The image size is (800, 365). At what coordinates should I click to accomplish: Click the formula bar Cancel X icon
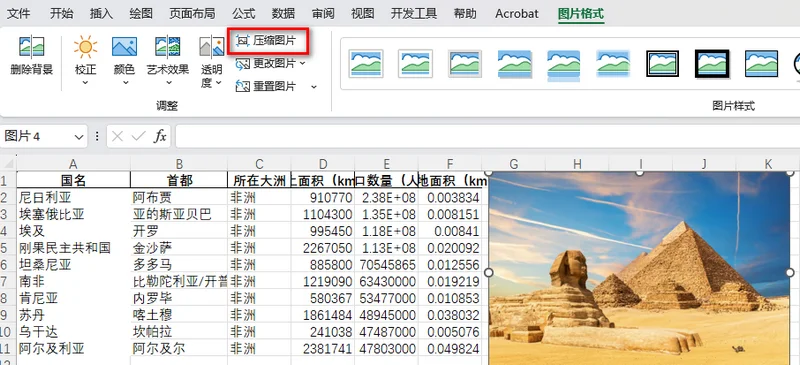click(117, 136)
